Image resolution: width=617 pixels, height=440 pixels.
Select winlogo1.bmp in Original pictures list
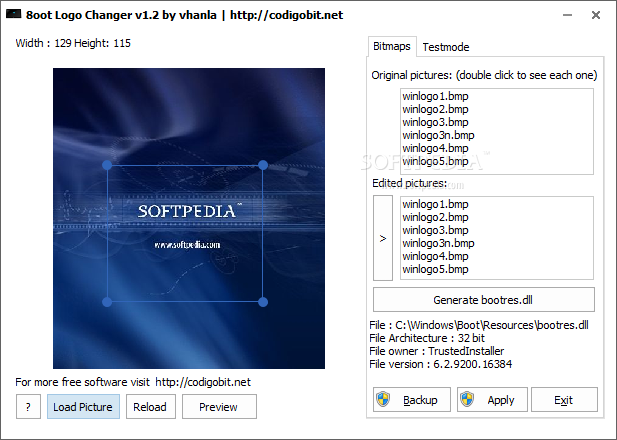(435, 96)
